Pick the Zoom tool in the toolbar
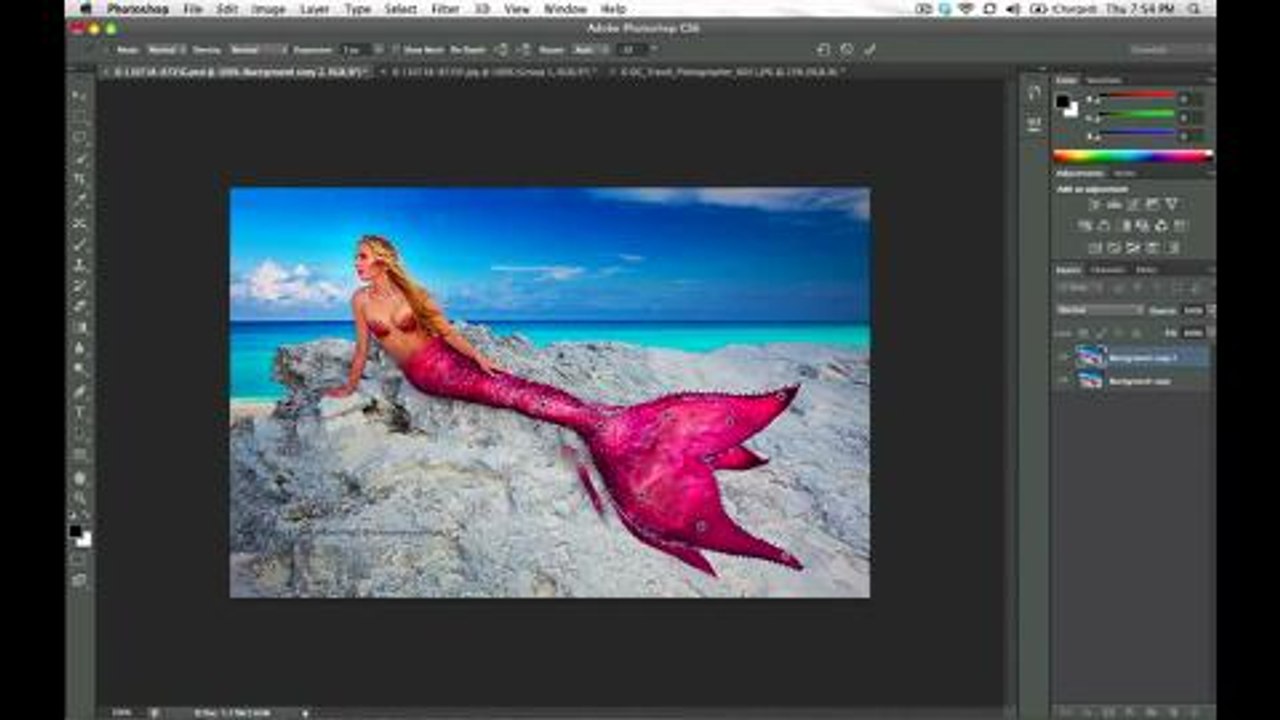 pos(80,497)
